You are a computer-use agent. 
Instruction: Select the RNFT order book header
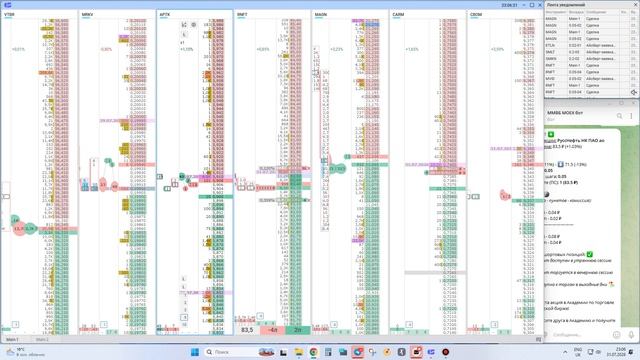click(242, 15)
